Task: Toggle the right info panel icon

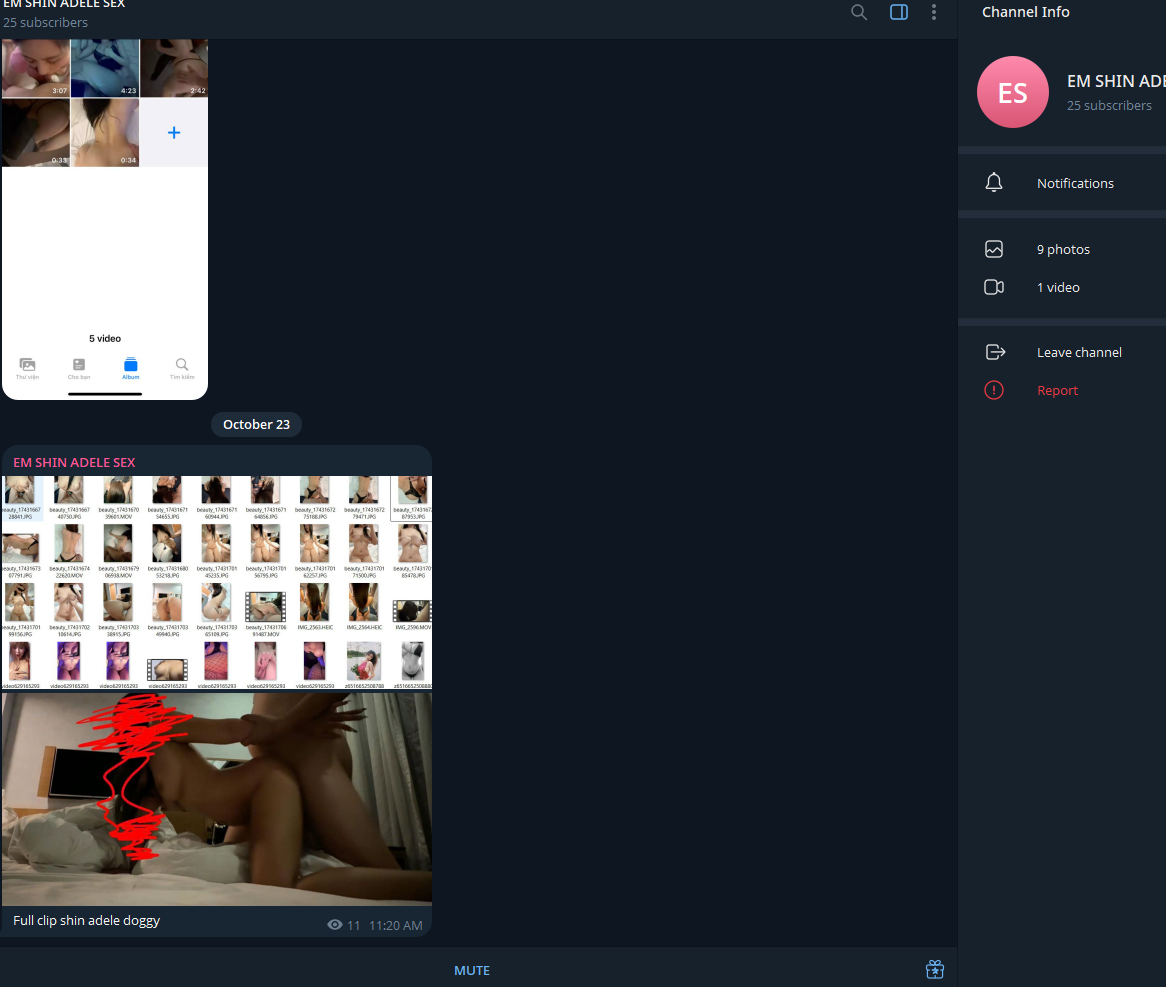Action: coord(898,12)
